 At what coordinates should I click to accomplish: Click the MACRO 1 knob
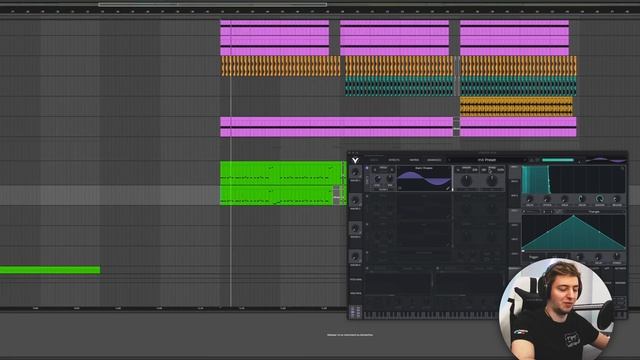[x=355, y=172]
